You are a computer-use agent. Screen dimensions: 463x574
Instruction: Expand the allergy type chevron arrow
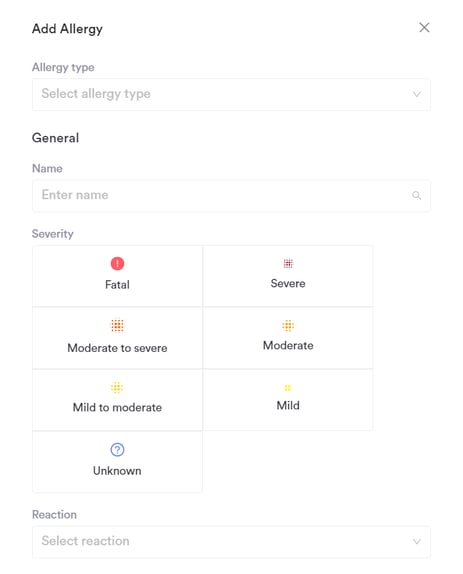pyautogui.click(x=417, y=94)
